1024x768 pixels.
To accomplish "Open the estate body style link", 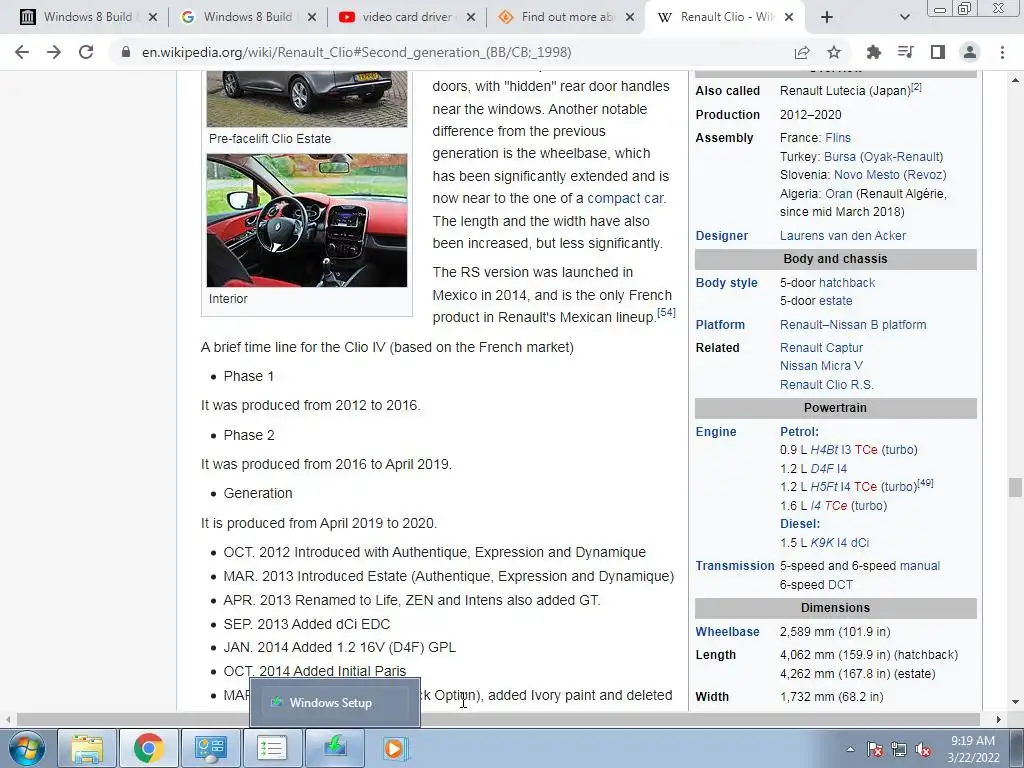I will point(836,301).
